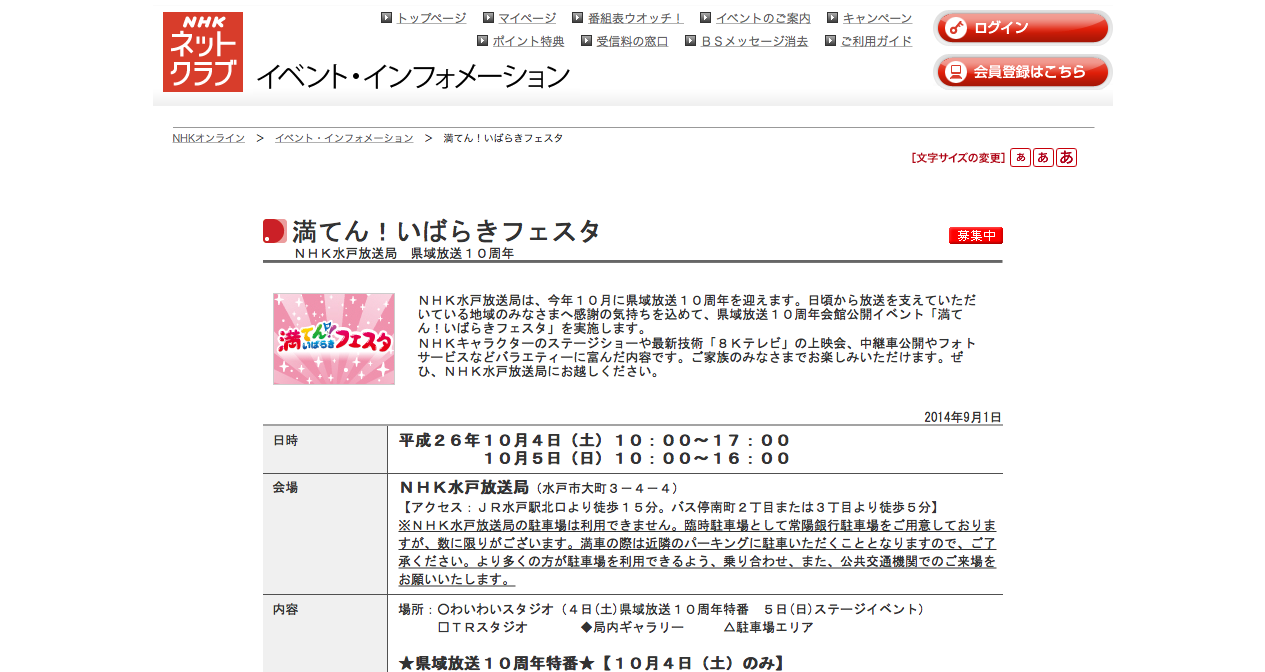Click the underlined parking notice text
The height and width of the screenshot is (672, 1265).
click(697, 552)
